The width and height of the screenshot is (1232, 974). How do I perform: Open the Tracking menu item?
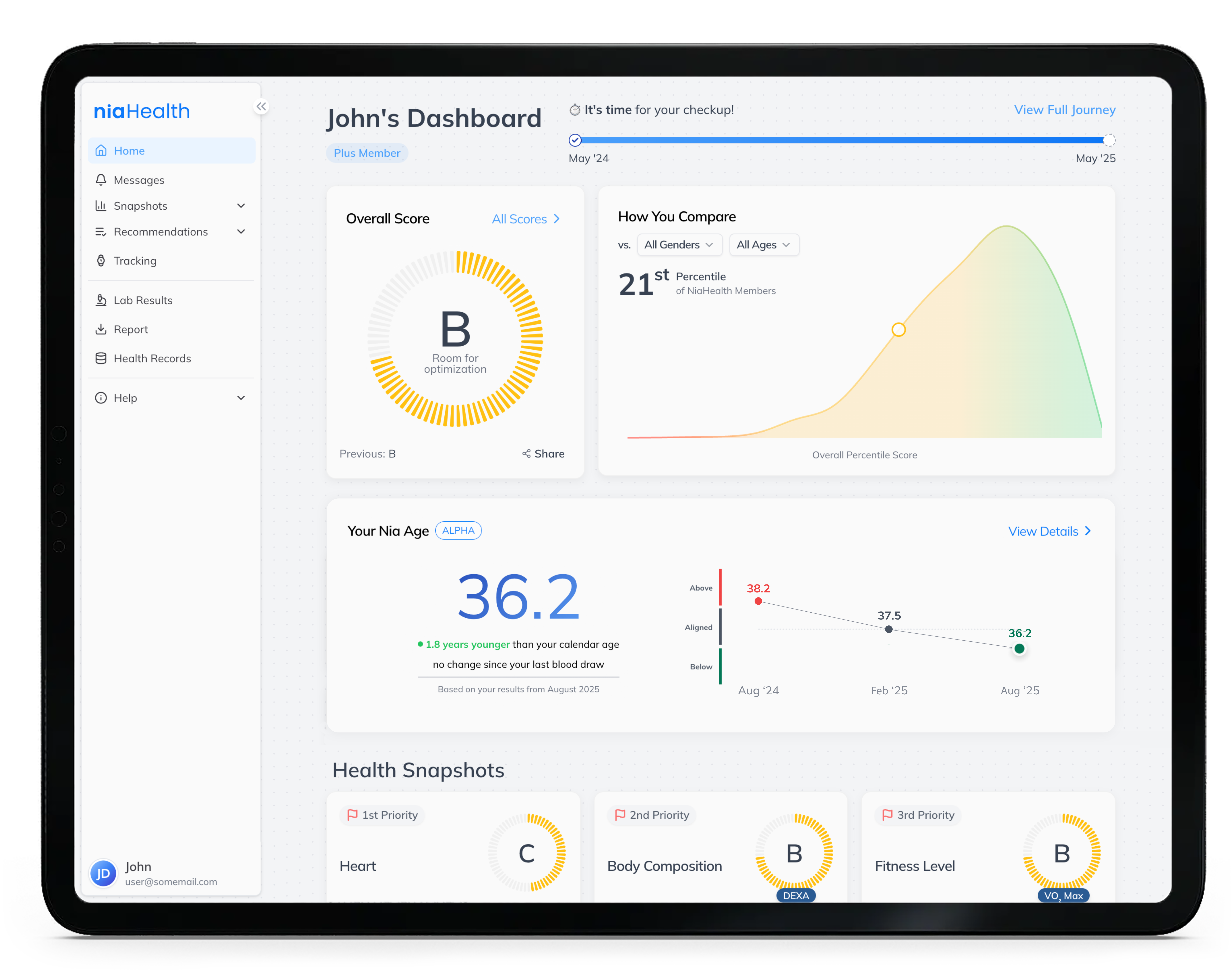coord(135,261)
